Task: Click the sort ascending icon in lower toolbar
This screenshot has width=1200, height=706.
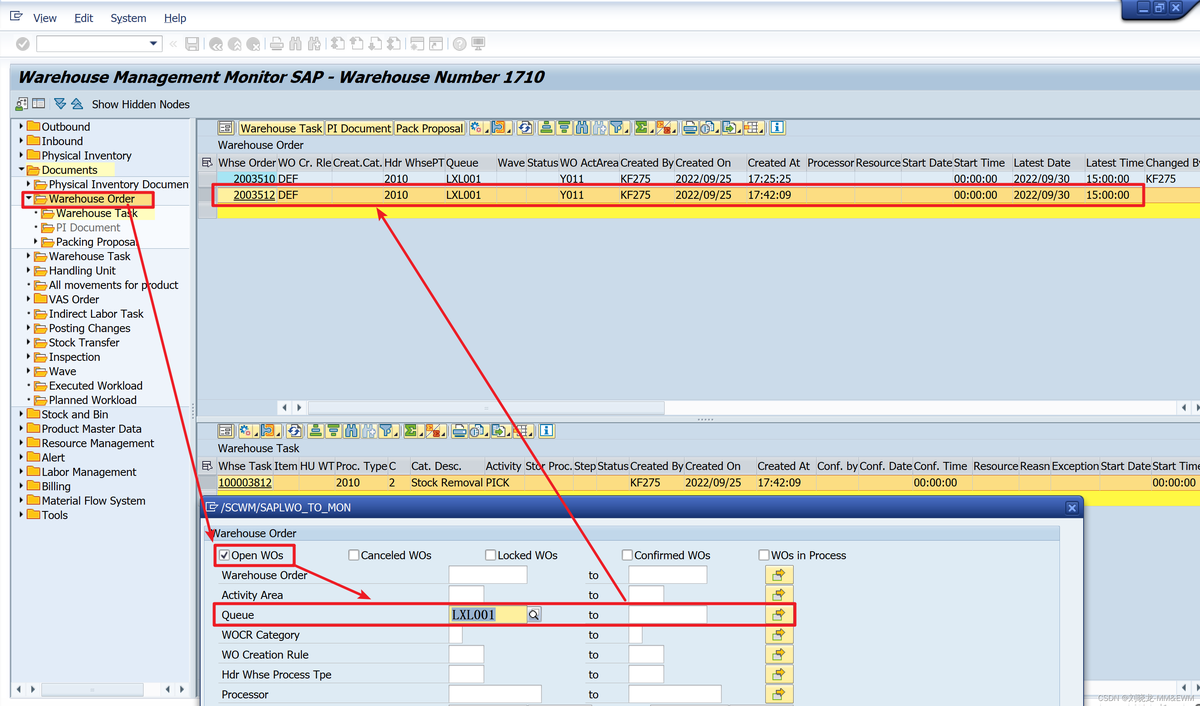Action: point(315,431)
